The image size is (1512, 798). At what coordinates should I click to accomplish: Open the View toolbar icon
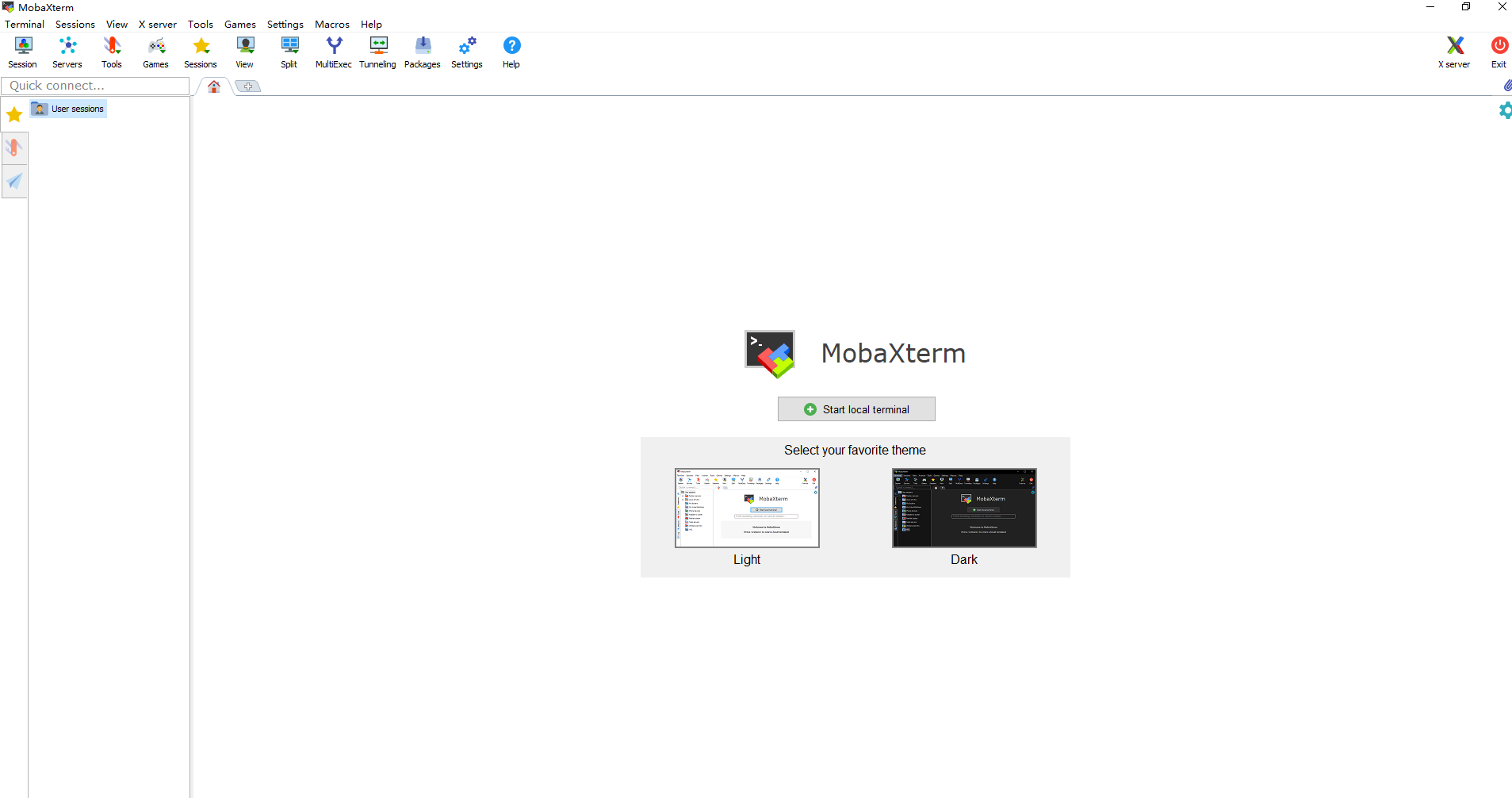(245, 52)
